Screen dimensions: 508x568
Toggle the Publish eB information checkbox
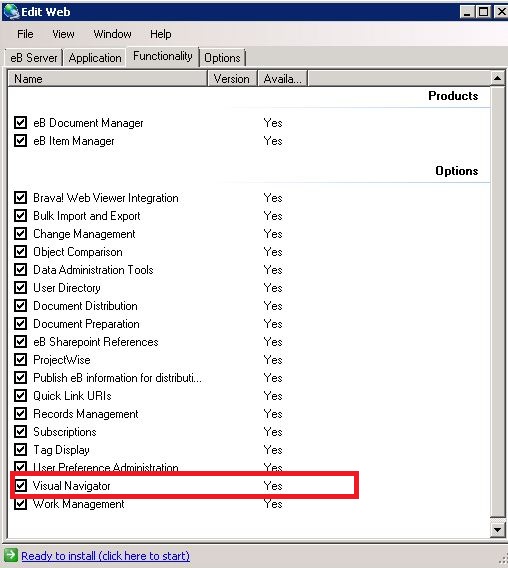[x=21, y=377]
